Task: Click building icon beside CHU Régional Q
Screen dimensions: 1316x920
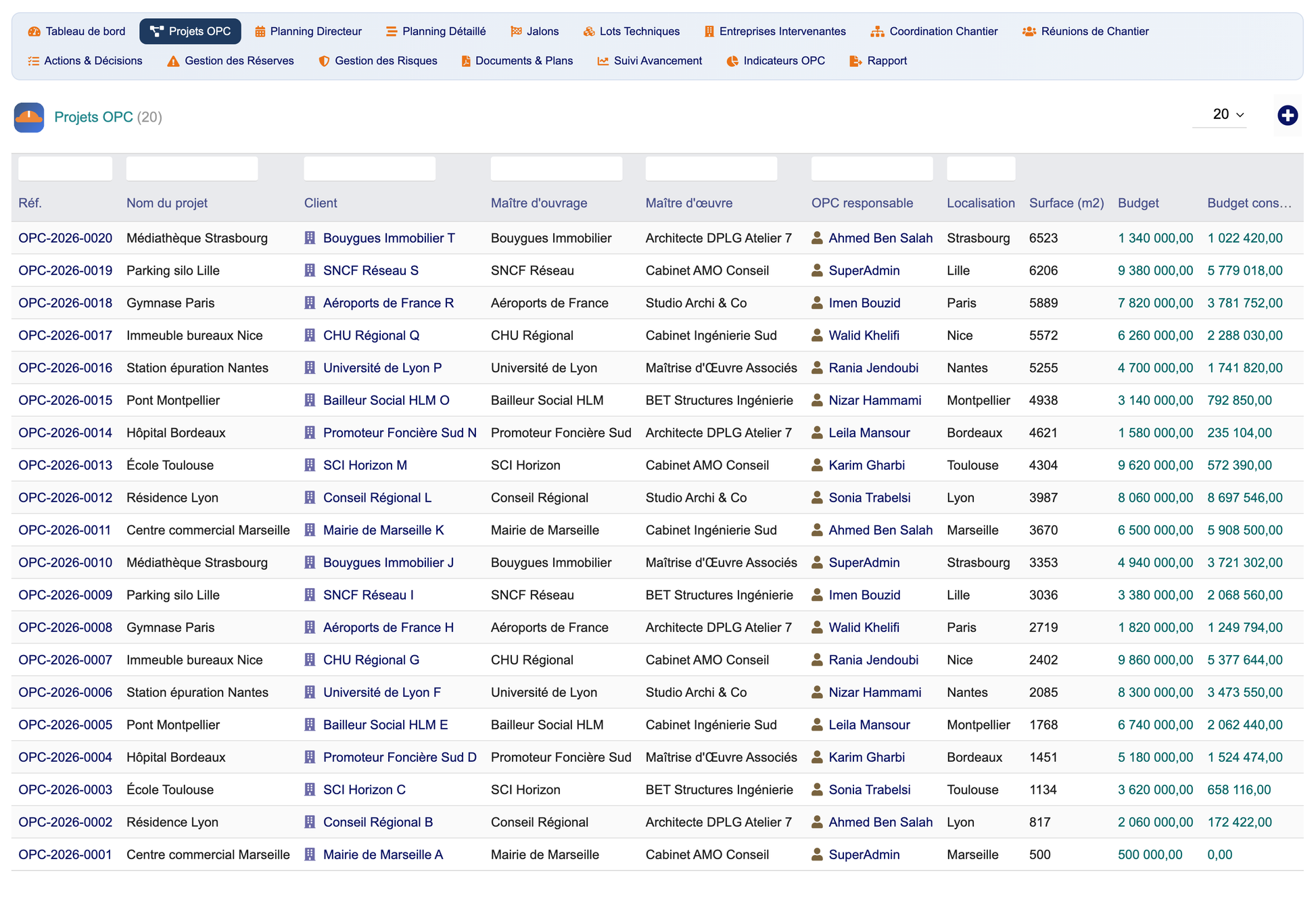Action: coord(310,335)
